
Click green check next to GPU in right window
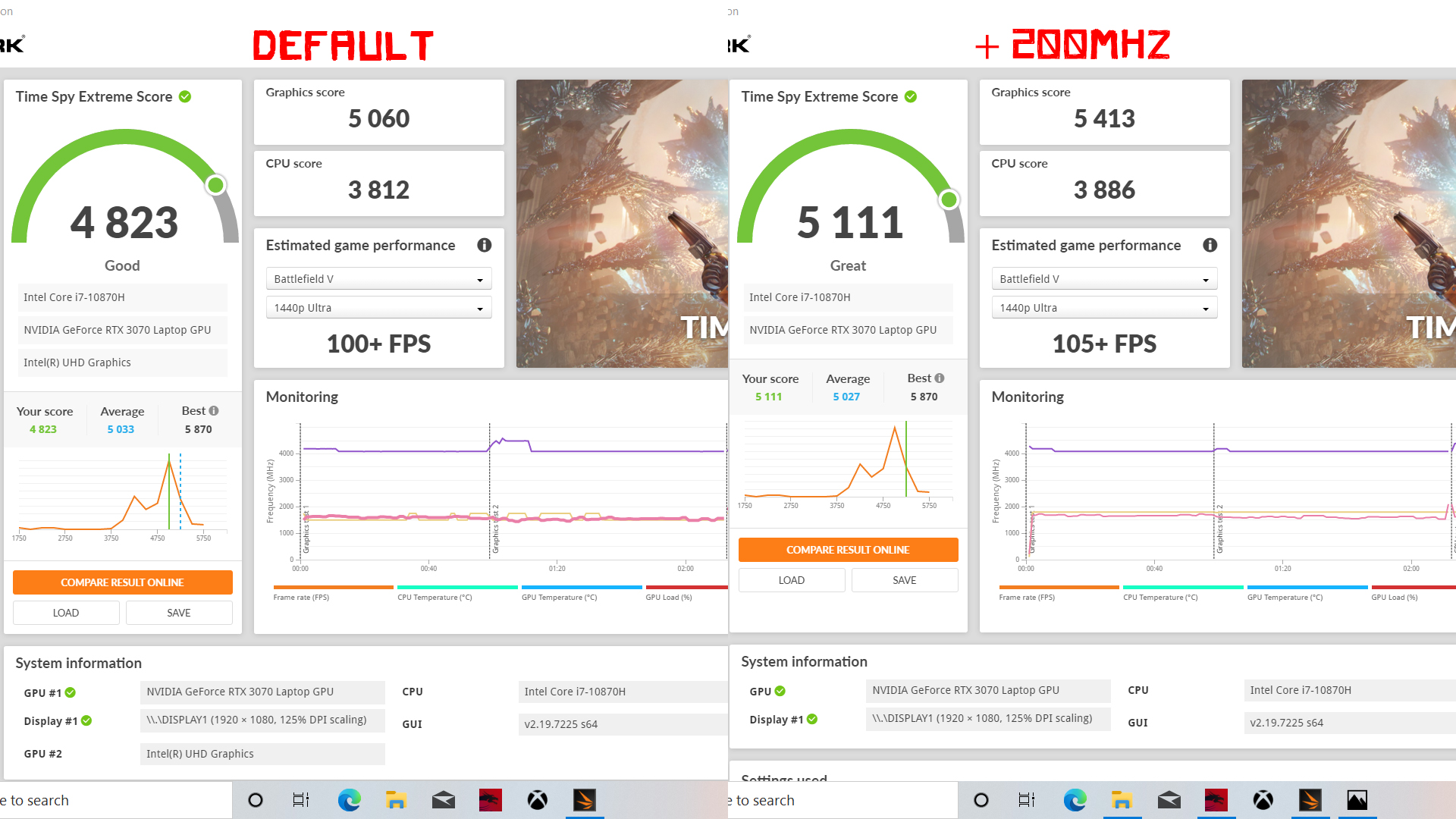coord(780,691)
